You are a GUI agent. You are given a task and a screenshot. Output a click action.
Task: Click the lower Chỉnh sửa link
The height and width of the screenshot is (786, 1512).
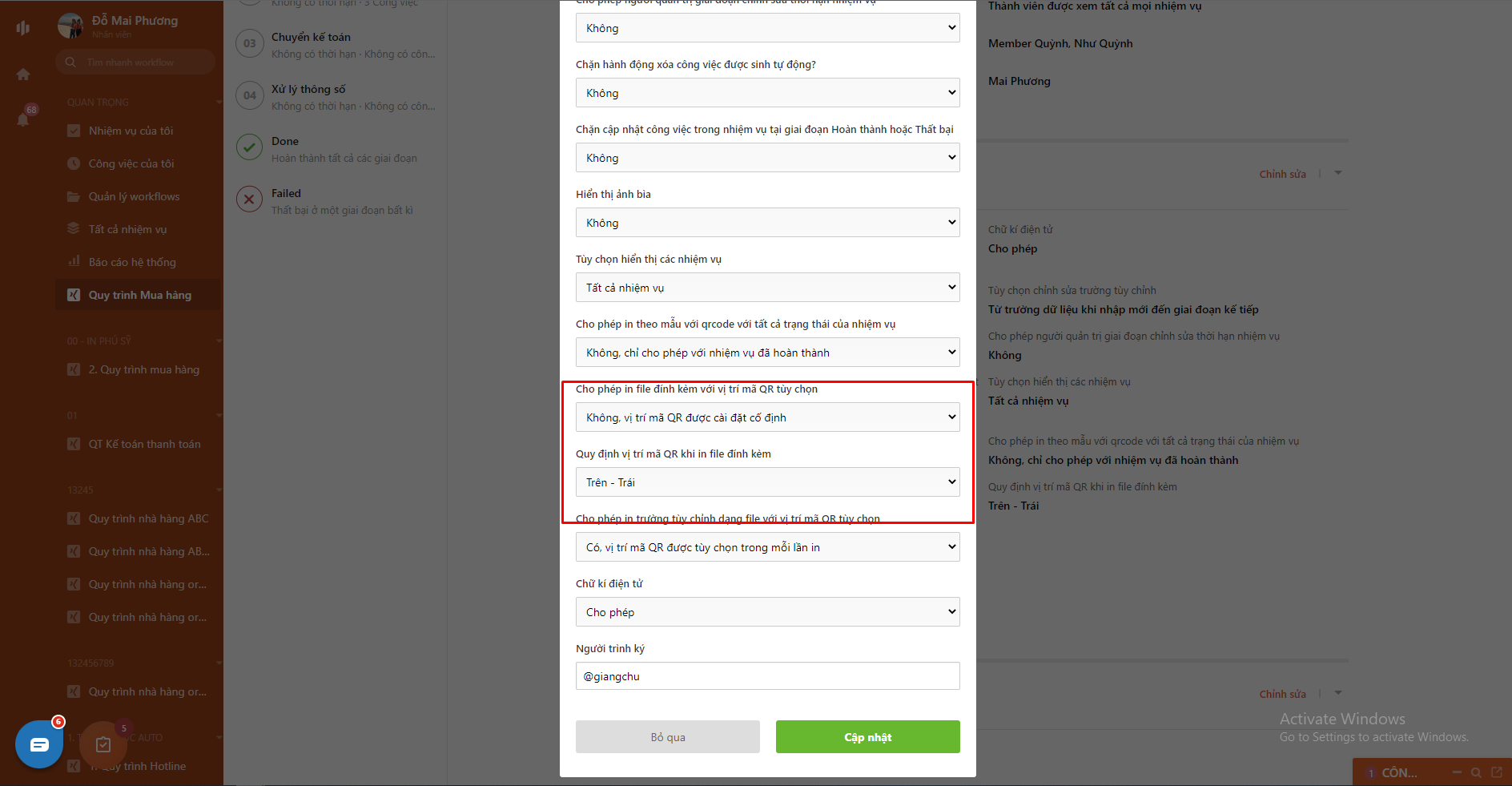coord(1282,694)
